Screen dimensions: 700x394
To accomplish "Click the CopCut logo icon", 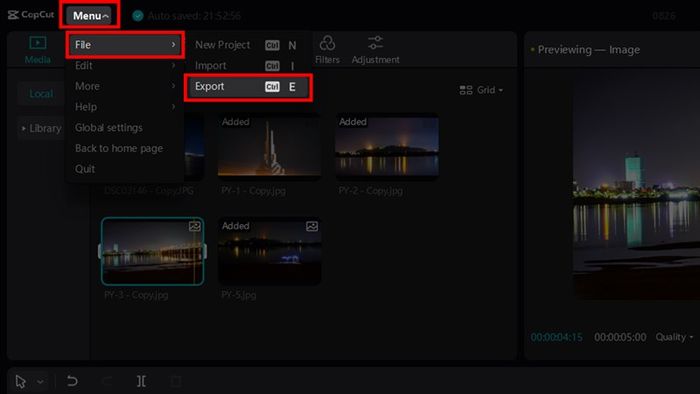I will [13, 15].
